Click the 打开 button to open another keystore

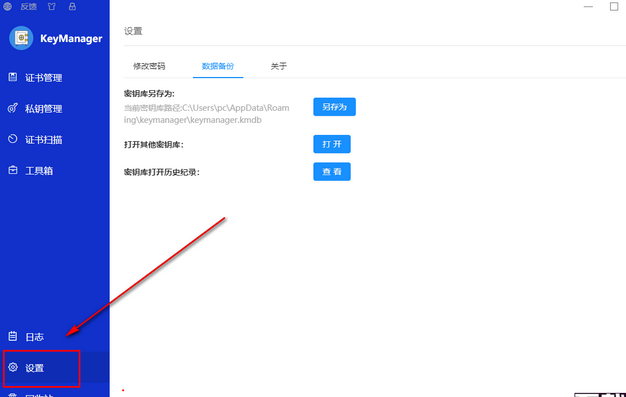(332, 144)
